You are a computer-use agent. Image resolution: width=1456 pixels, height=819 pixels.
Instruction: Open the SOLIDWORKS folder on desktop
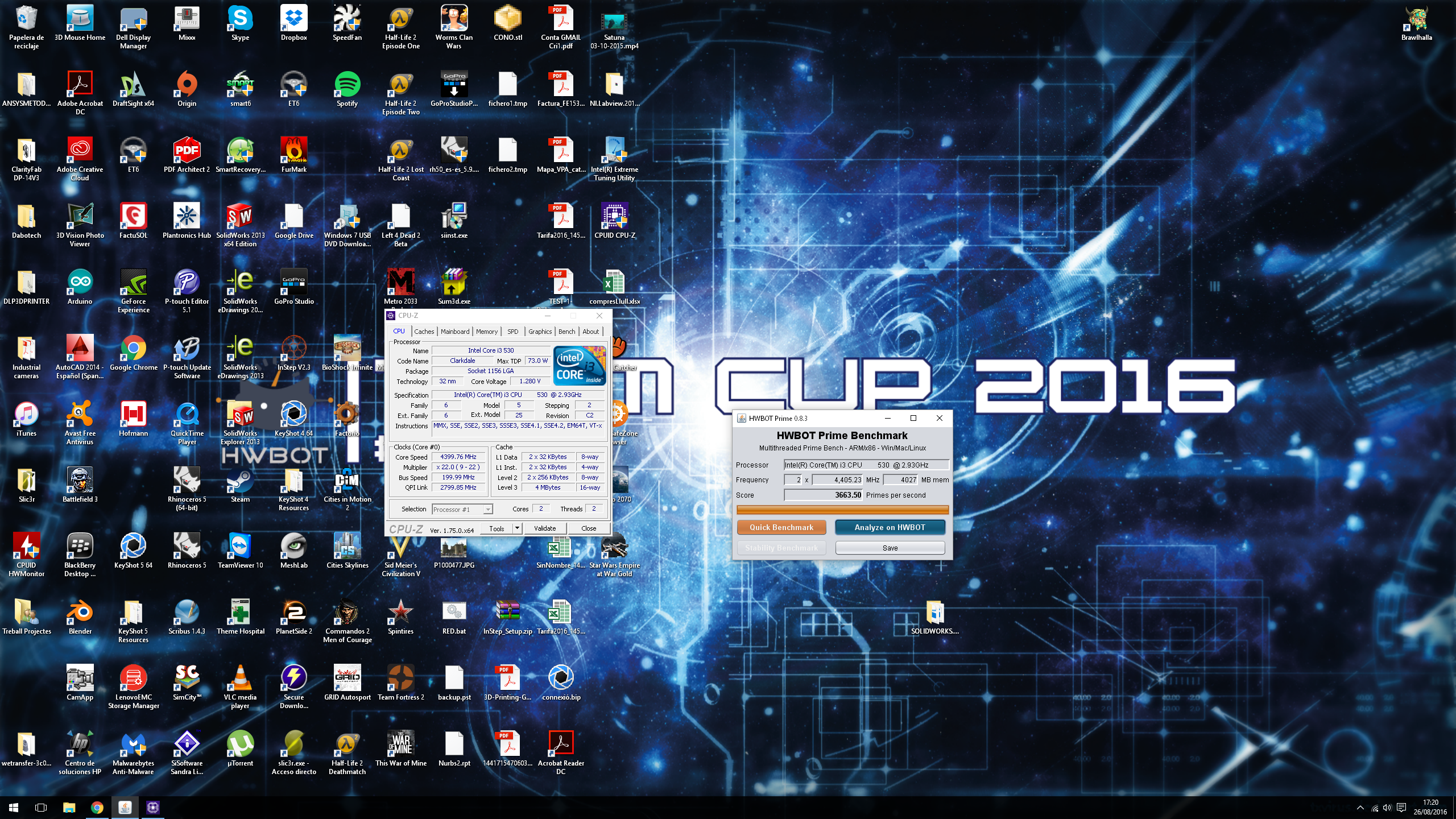coord(934,617)
